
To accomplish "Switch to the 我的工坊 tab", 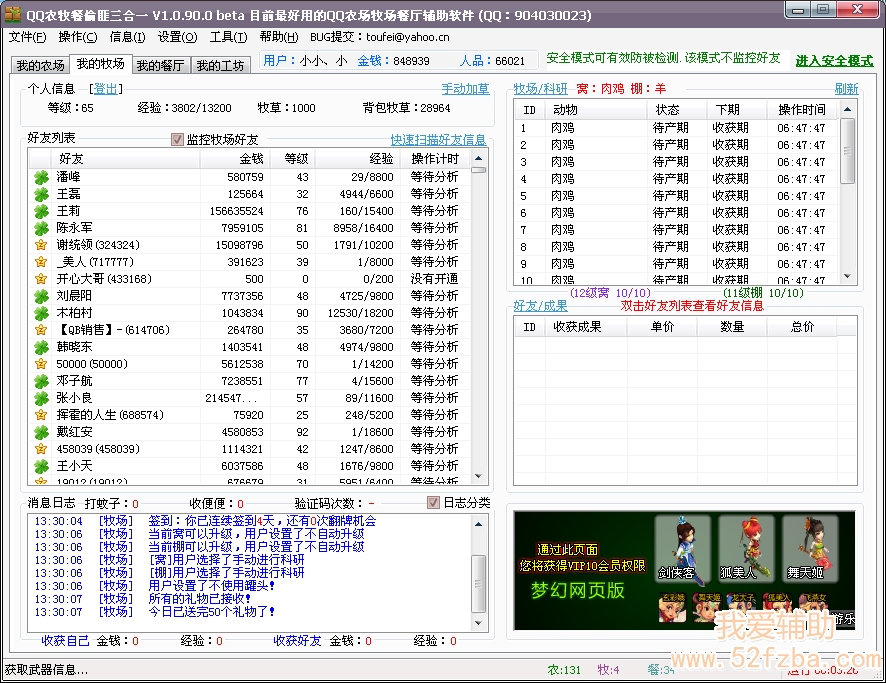I will click(220, 66).
